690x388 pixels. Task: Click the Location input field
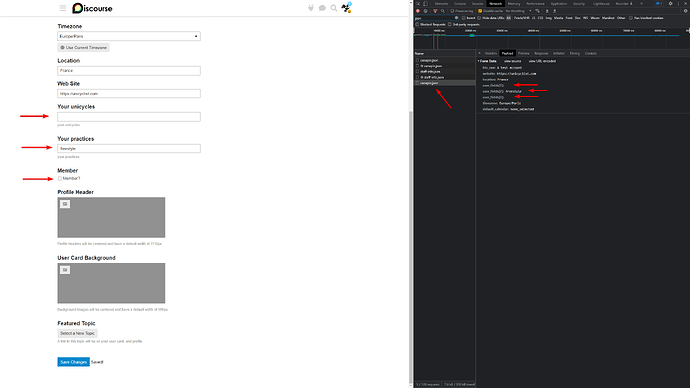[129, 70]
